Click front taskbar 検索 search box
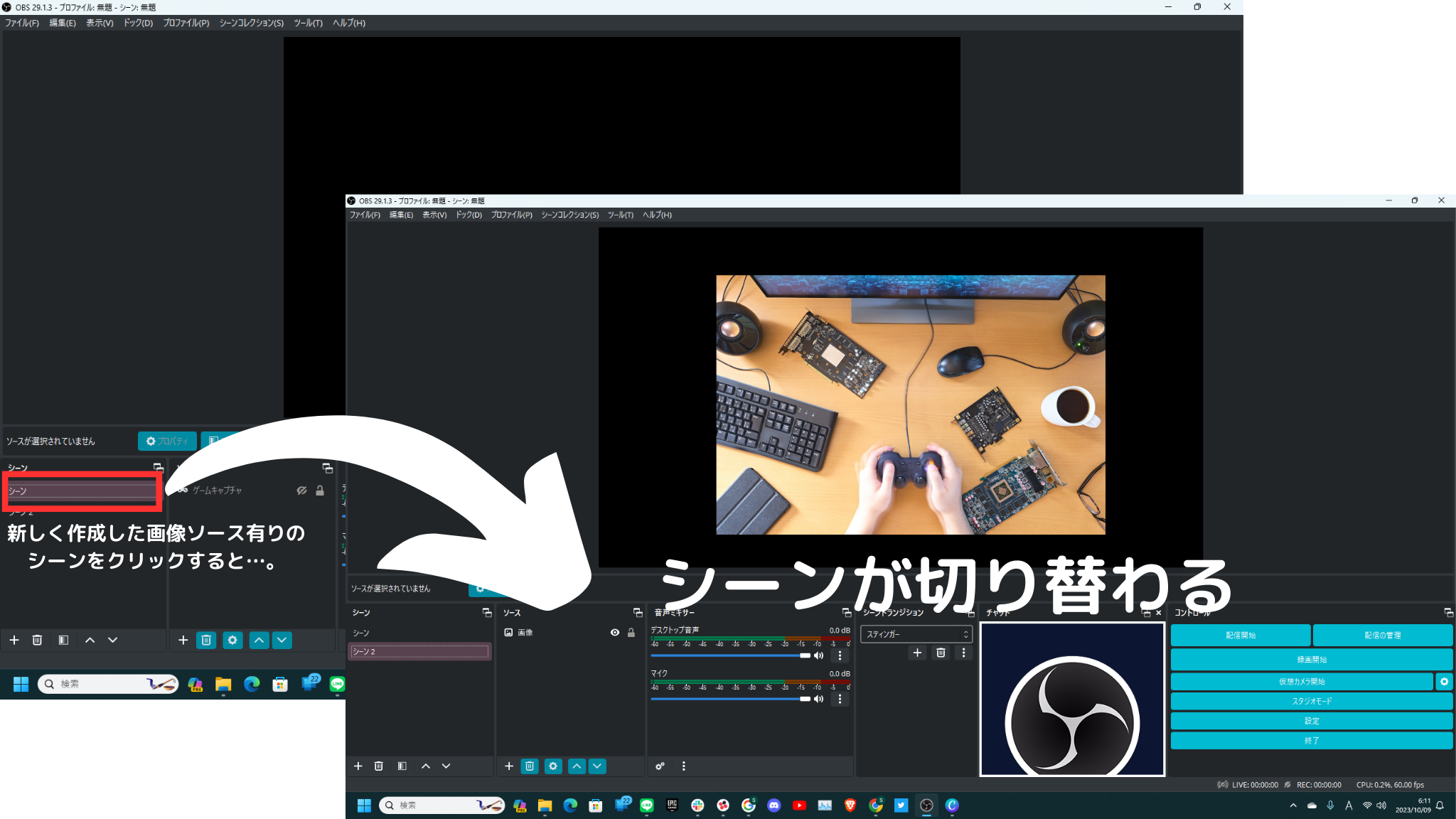The height and width of the screenshot is (819, 1456). (442, 805)
